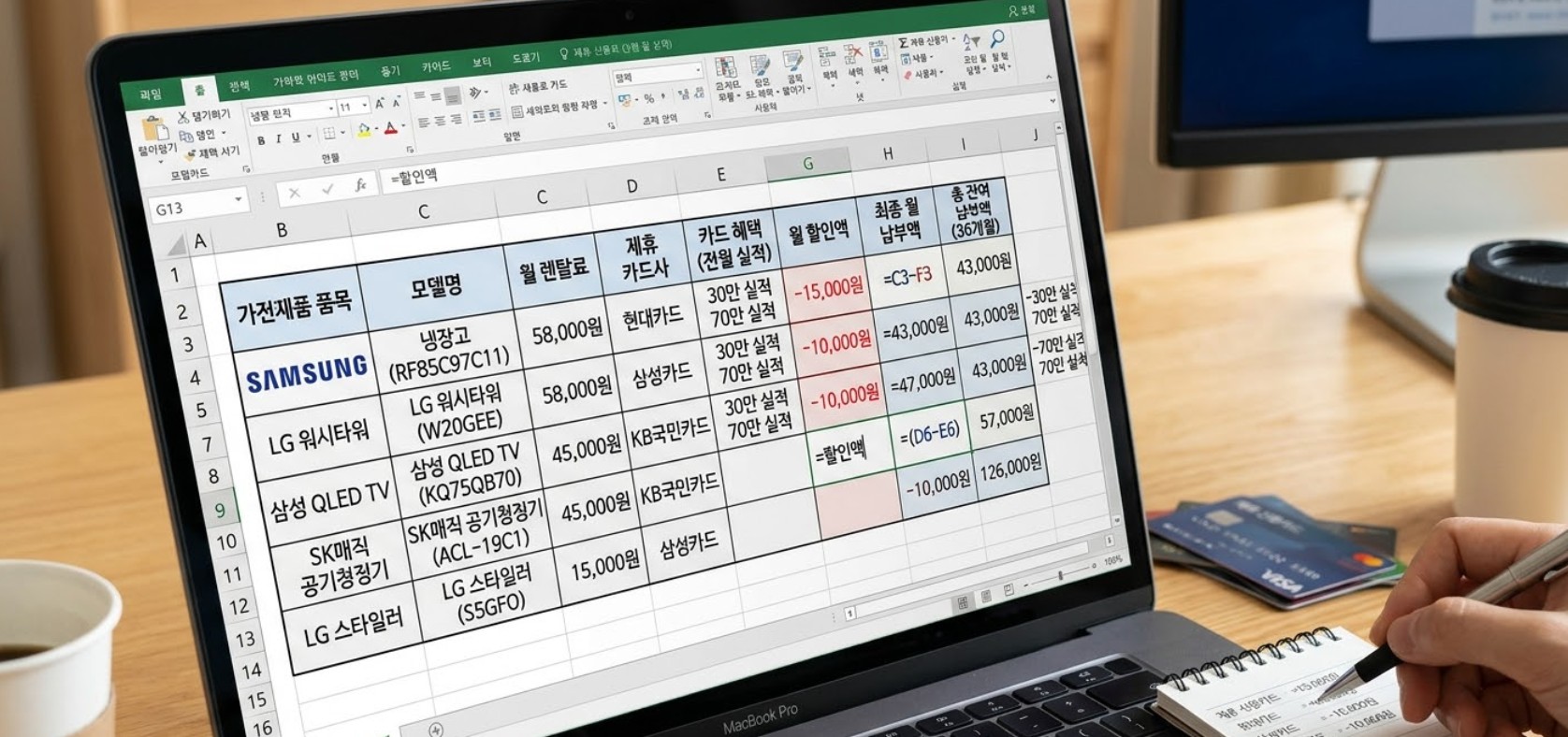Click the Delete cells icon with red X
Image resolution: width=1568 pixels, height=737 pixels.
pos(852,52)
